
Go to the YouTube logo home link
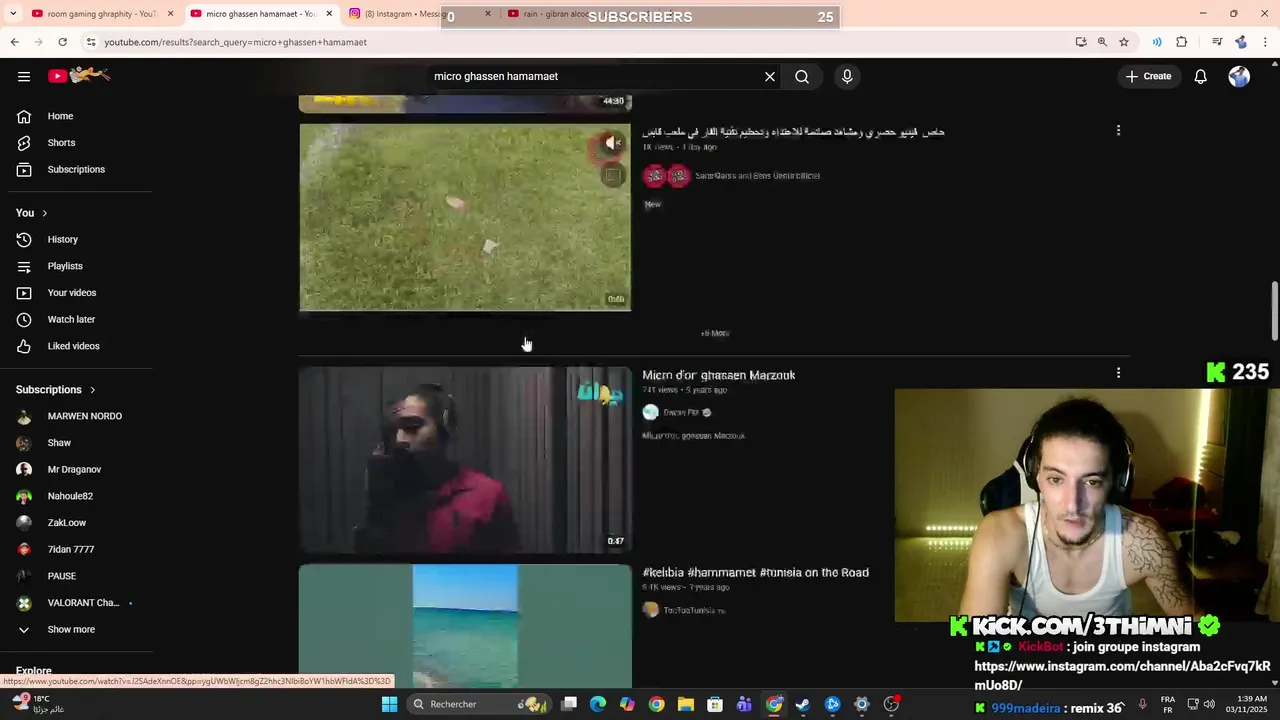[x=79, y=76]
